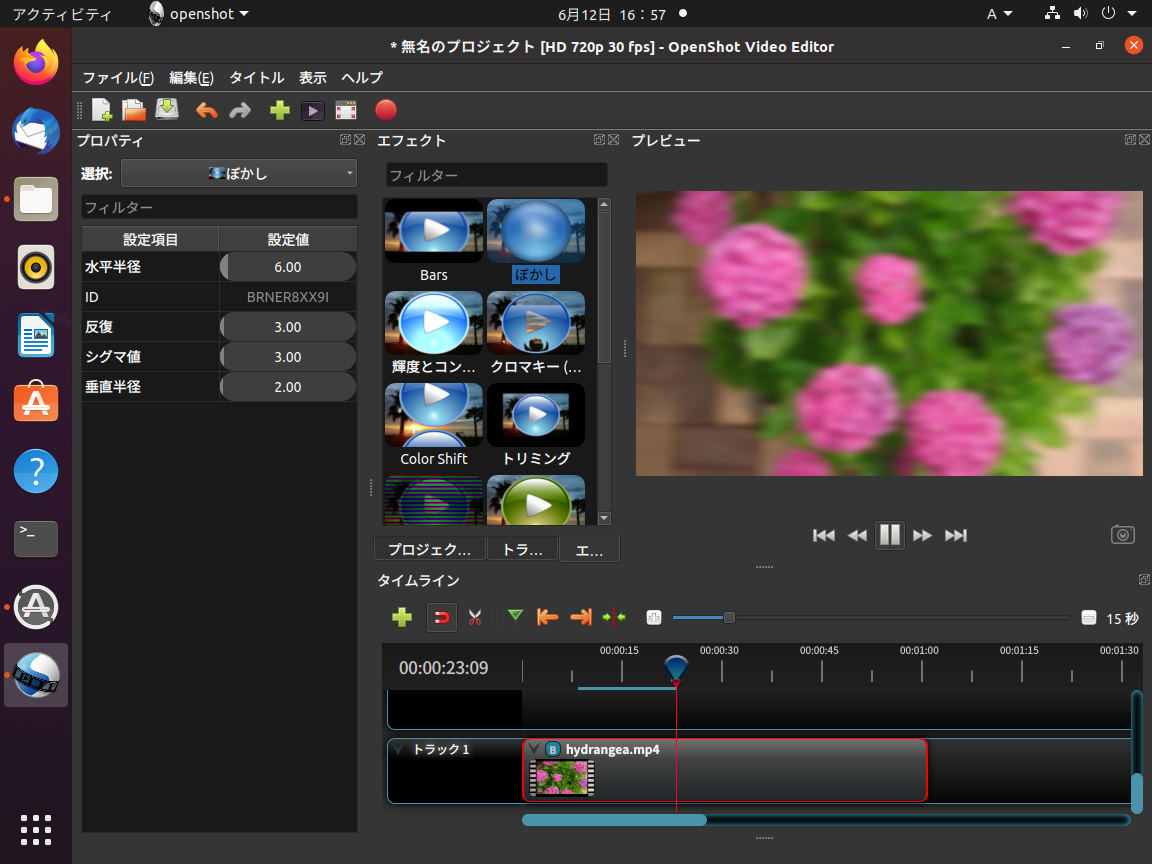Switch to the トラ... transitions tab

(522, 549)
